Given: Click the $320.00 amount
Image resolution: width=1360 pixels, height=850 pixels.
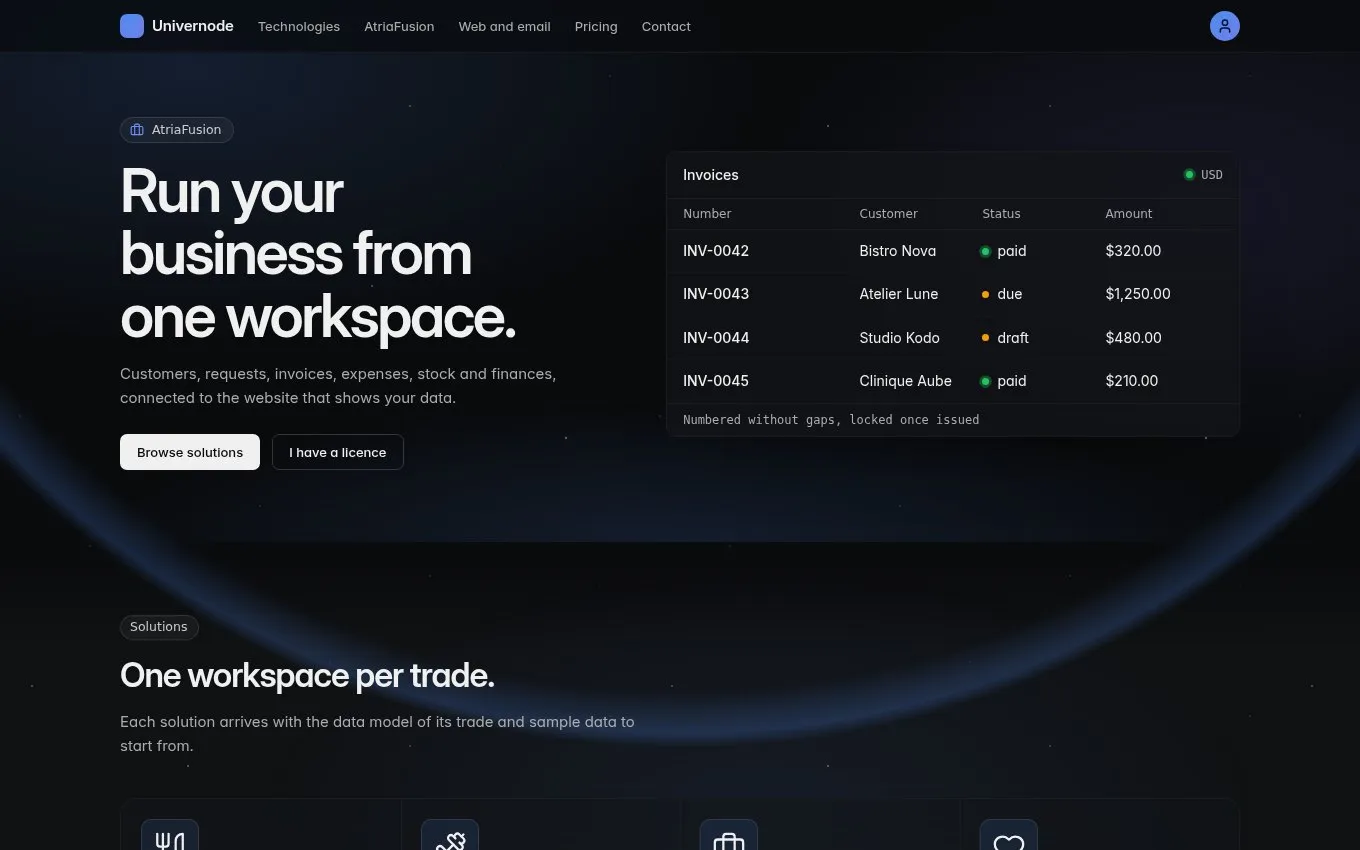Looking at the screenshot, I should pyautogui.click(x=1133, y=251).
